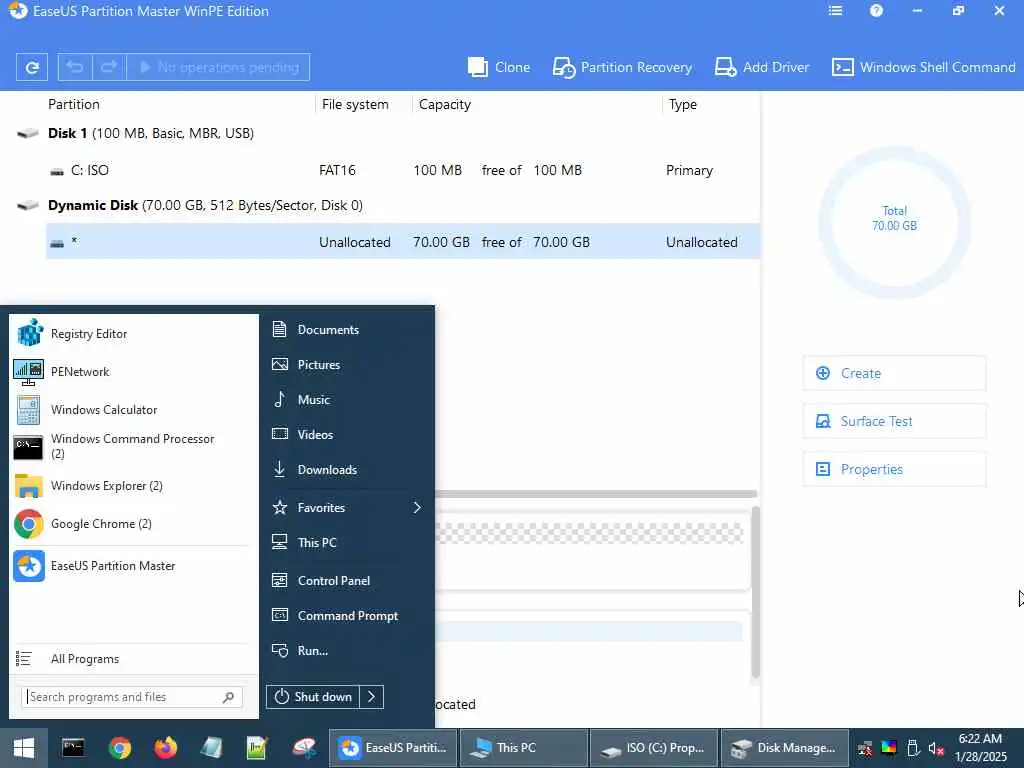Run Surface Test from right panel

click(x=894, y=421)
